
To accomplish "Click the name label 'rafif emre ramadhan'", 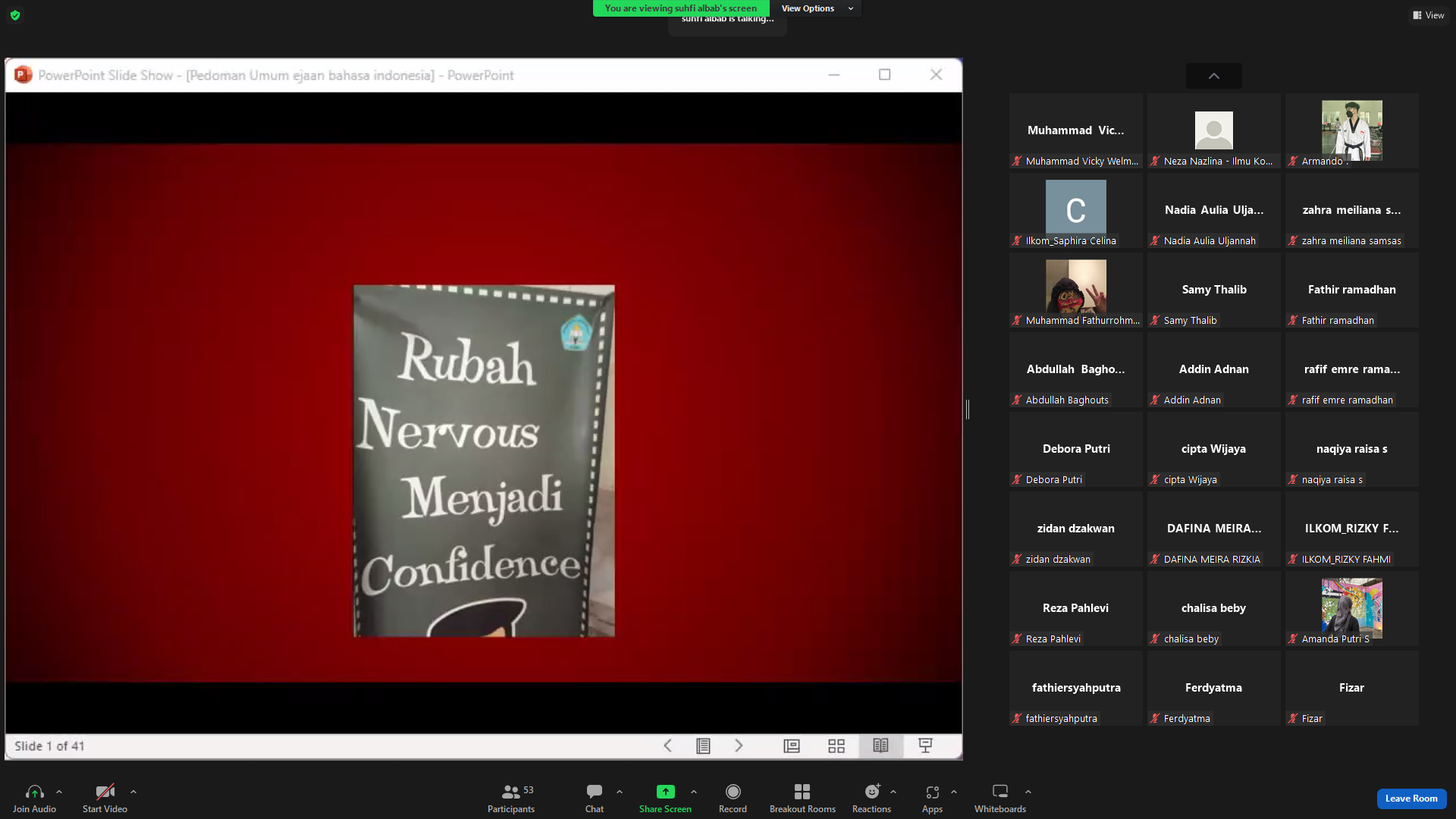I will [1348, 400].
